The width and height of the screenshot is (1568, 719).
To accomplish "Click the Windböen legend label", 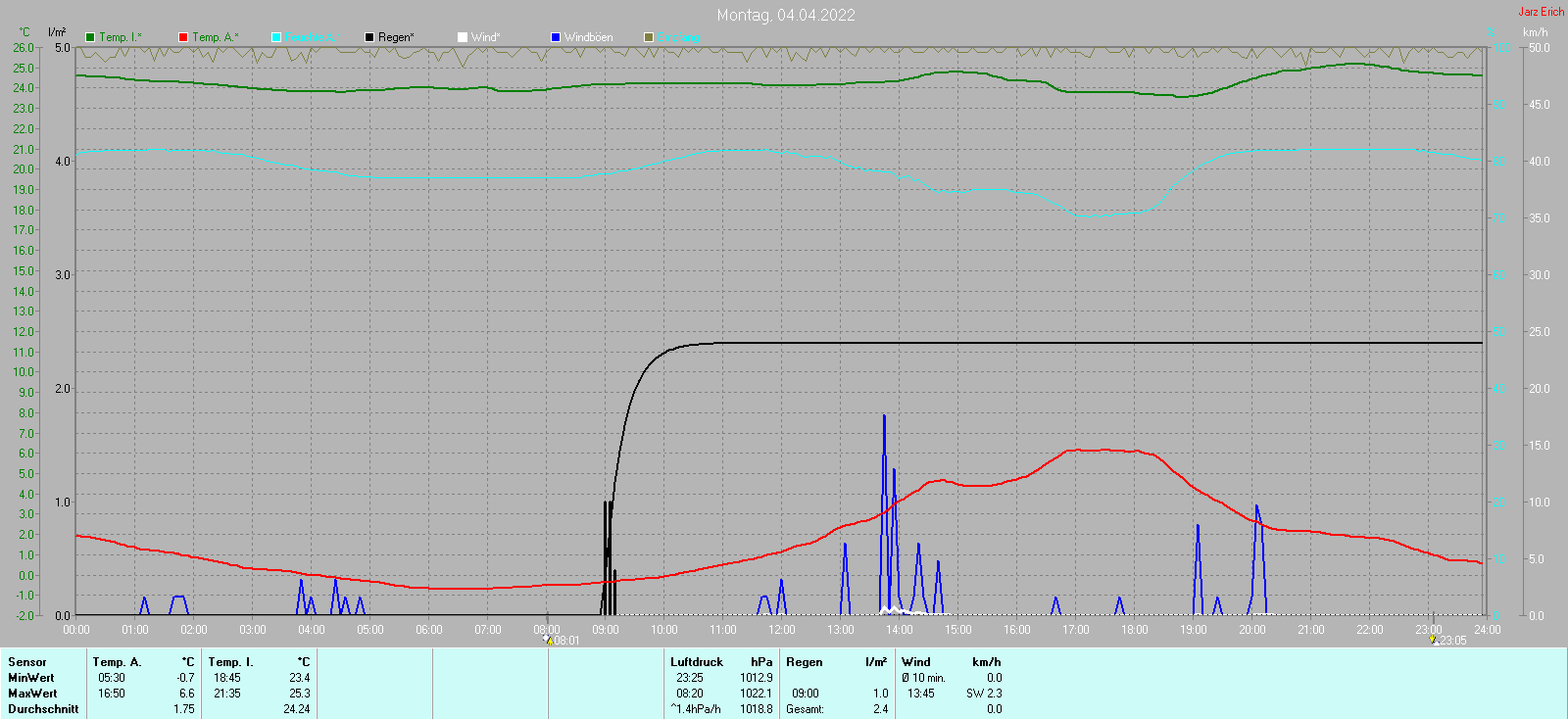I will (x=588, y=37).
